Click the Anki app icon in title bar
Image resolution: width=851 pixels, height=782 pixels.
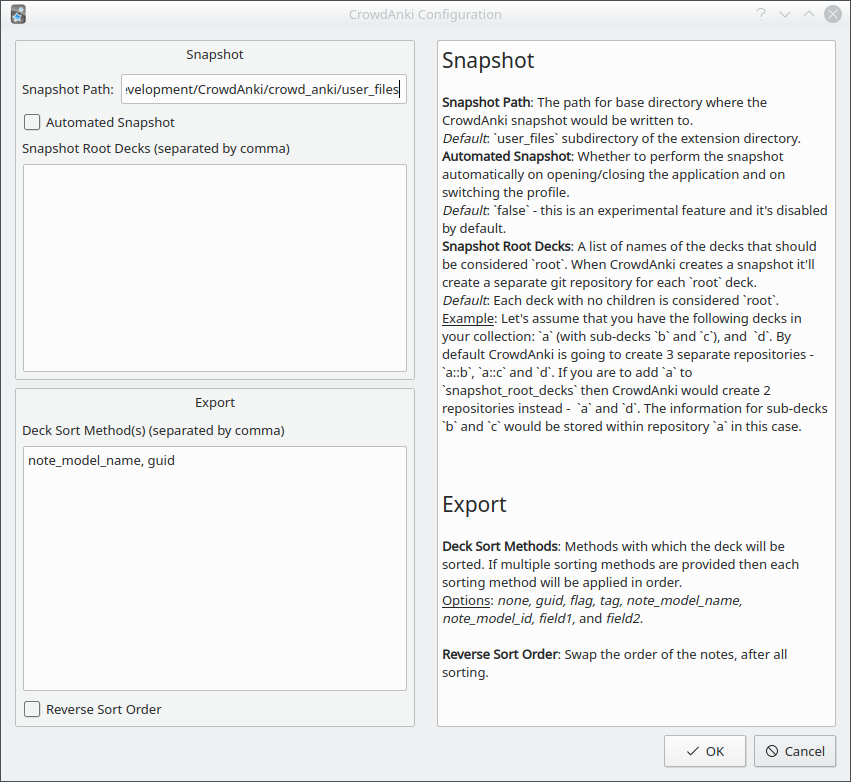[18, 15]
